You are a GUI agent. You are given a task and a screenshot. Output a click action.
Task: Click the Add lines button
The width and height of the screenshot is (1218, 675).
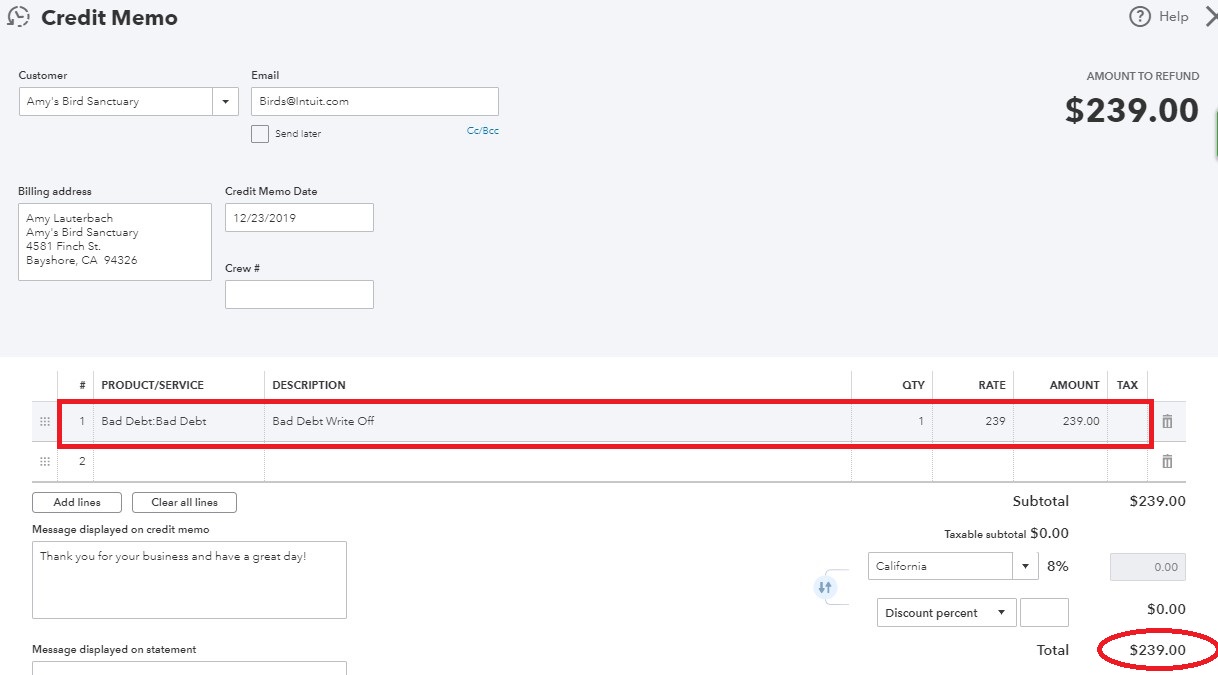tap(77, 502)
